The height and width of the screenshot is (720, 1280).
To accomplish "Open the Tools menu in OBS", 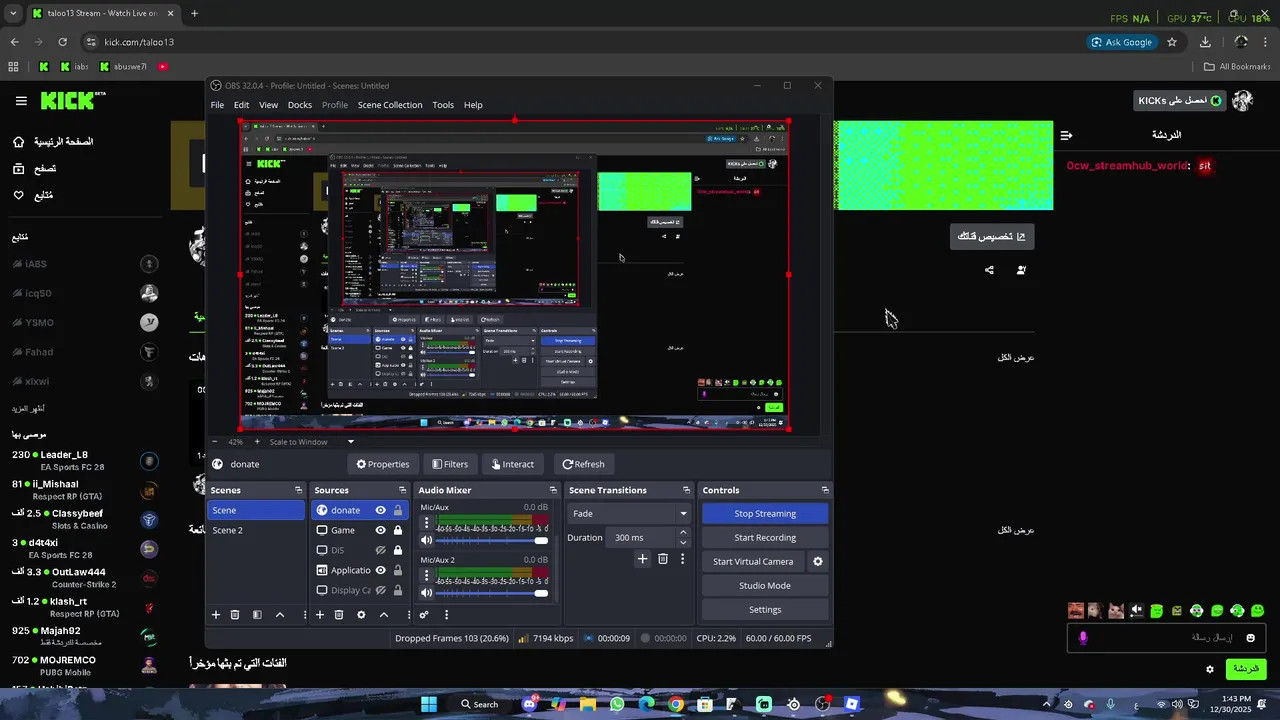I will 443,105.
